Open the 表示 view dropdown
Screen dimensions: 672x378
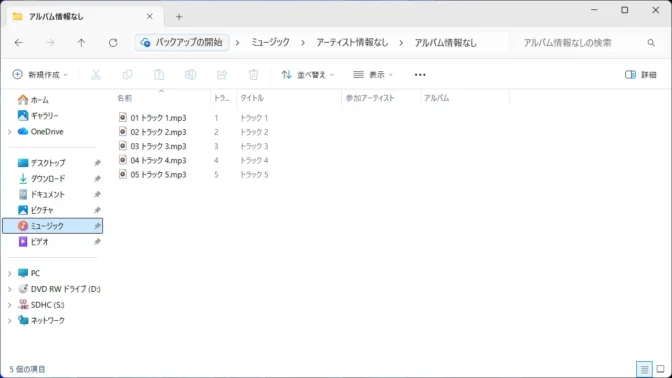[373, 75]
